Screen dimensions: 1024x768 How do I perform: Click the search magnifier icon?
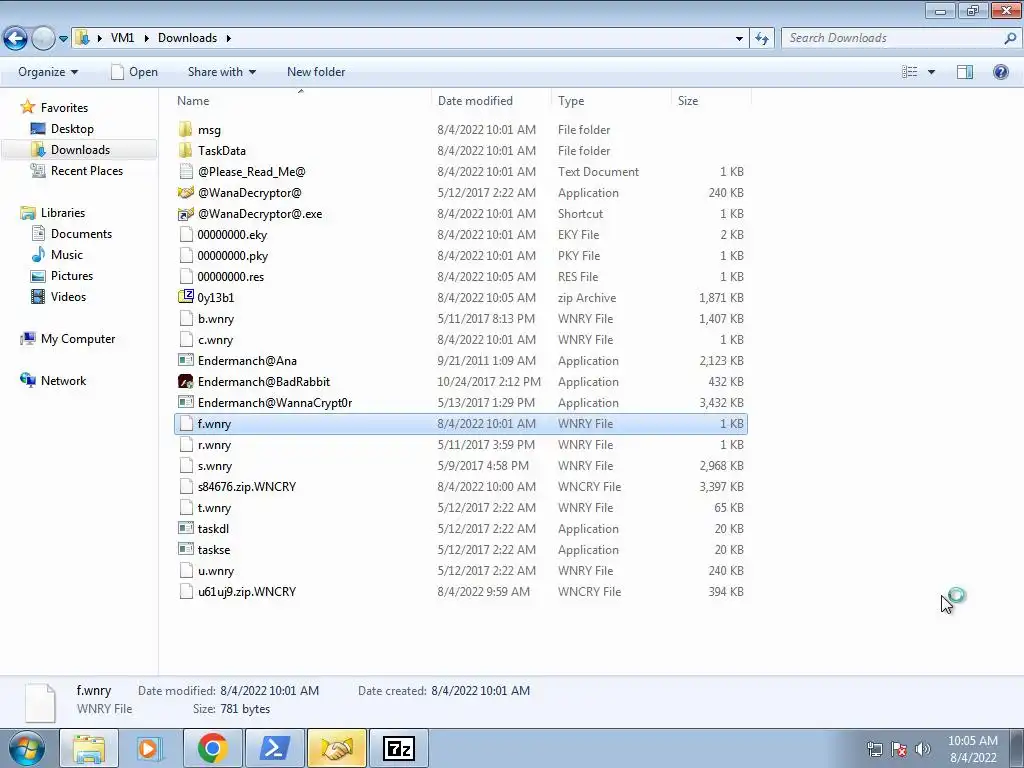tap(1010, 38)
